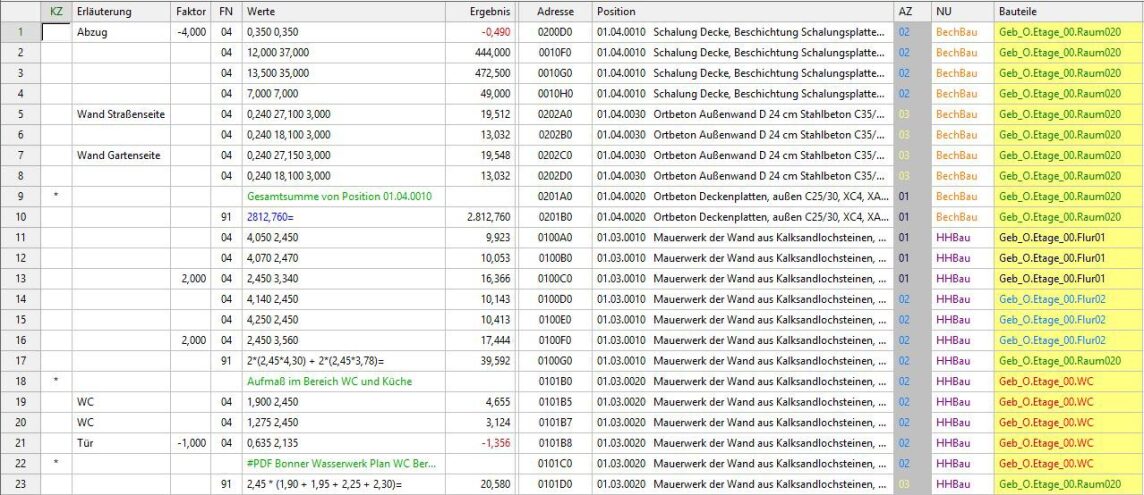Select address cell 0101D0
This screenshot has height=495, width=1144.
coord(555,484)
